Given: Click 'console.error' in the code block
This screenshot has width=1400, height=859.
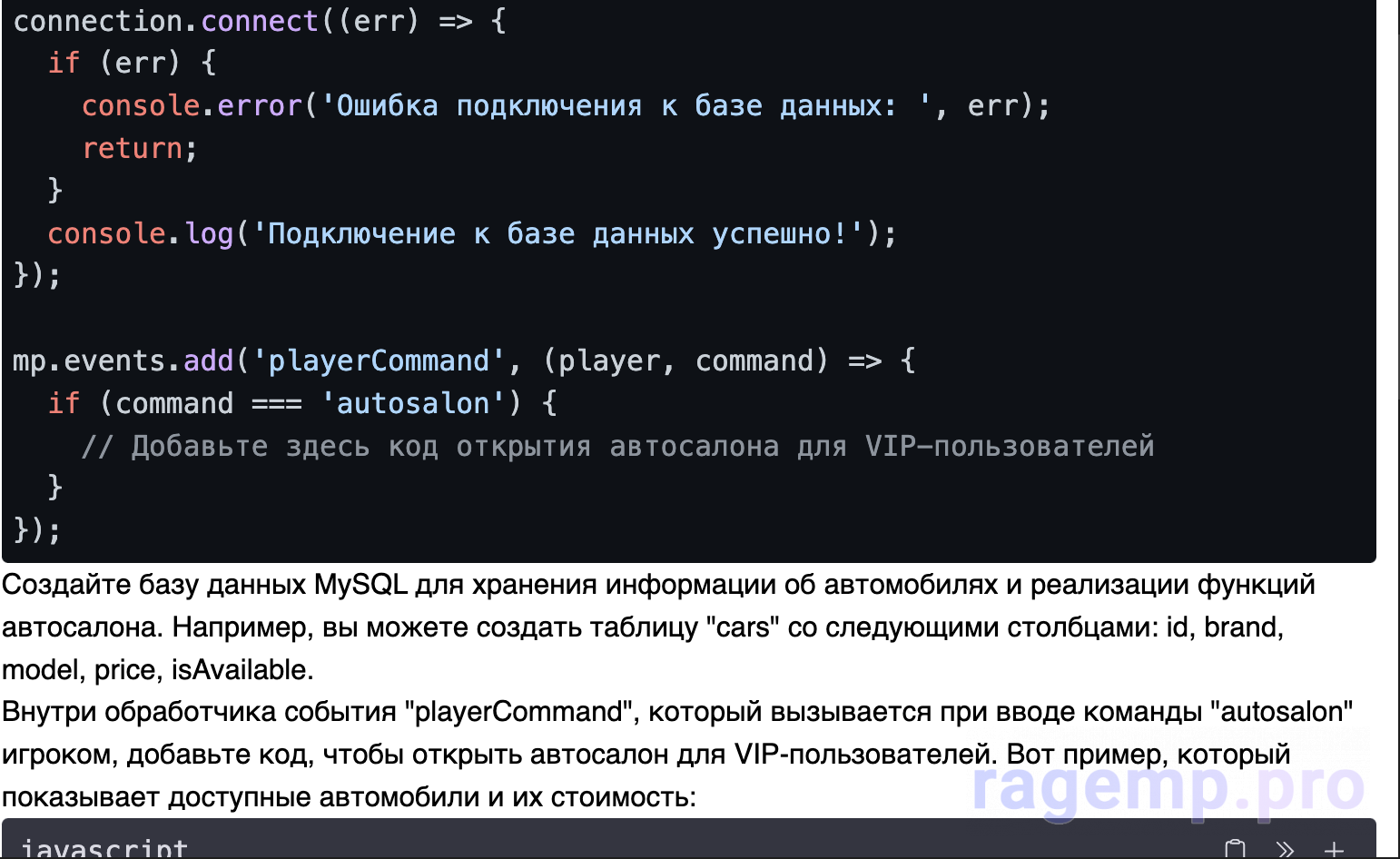Looking at the screenshot, I should click(192, 105).
